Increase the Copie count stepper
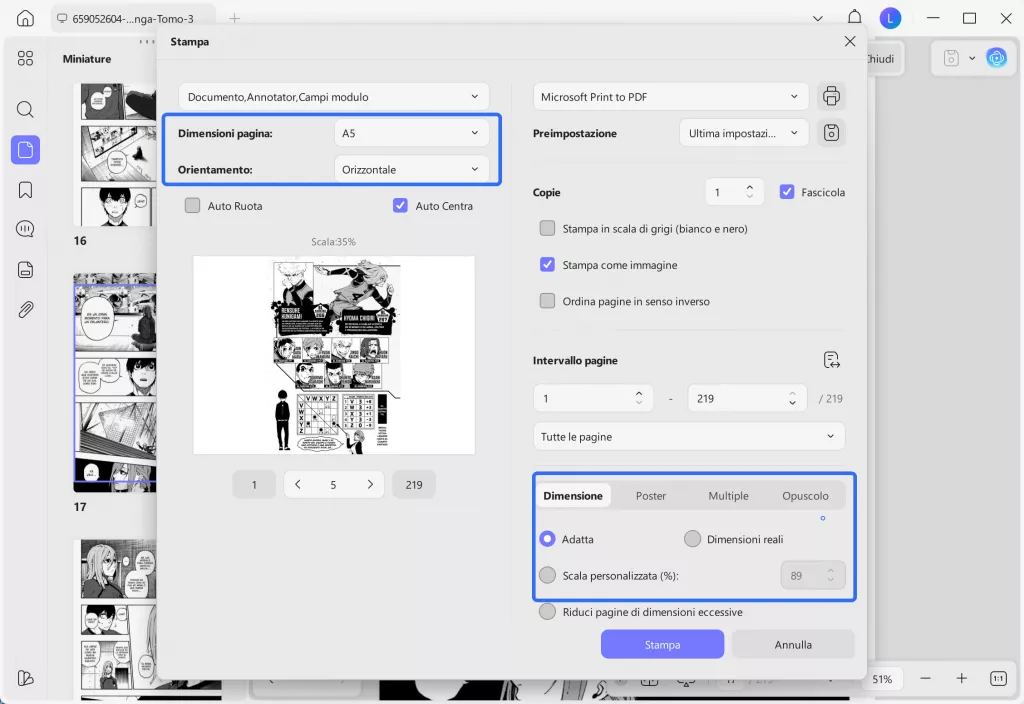 point(750,187)
